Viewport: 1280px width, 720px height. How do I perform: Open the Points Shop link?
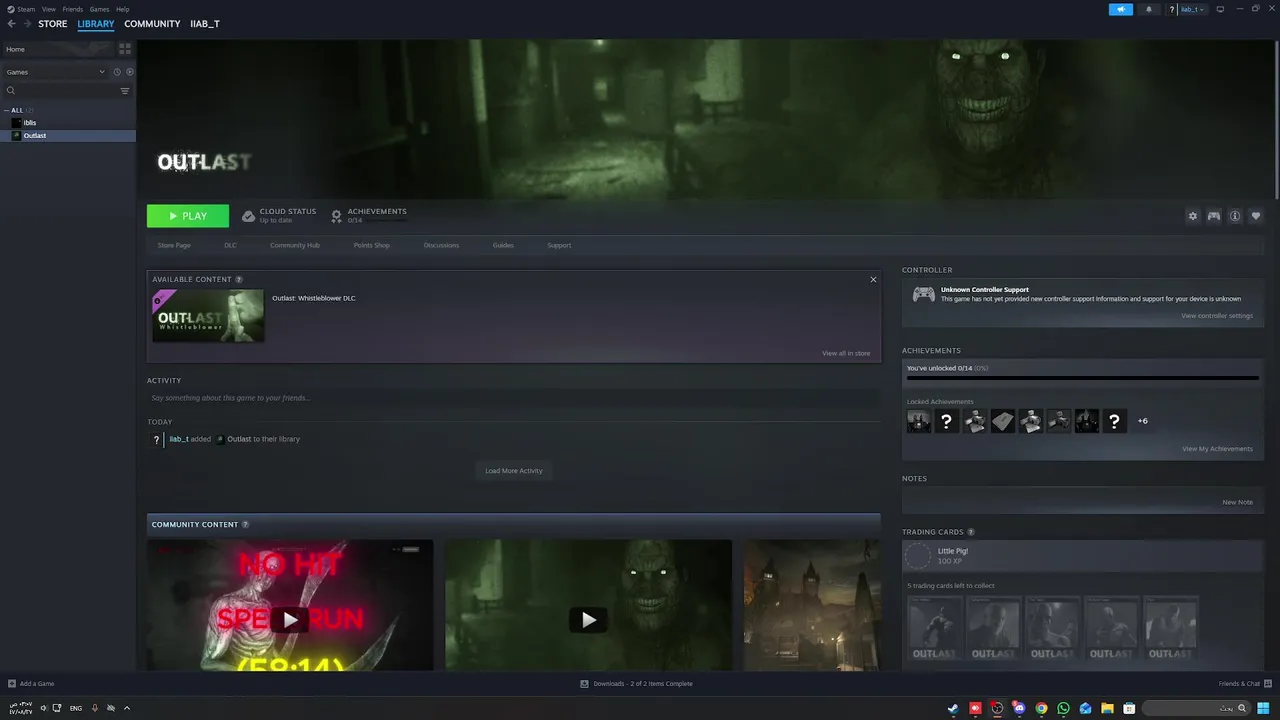click(x=371, y=245)
